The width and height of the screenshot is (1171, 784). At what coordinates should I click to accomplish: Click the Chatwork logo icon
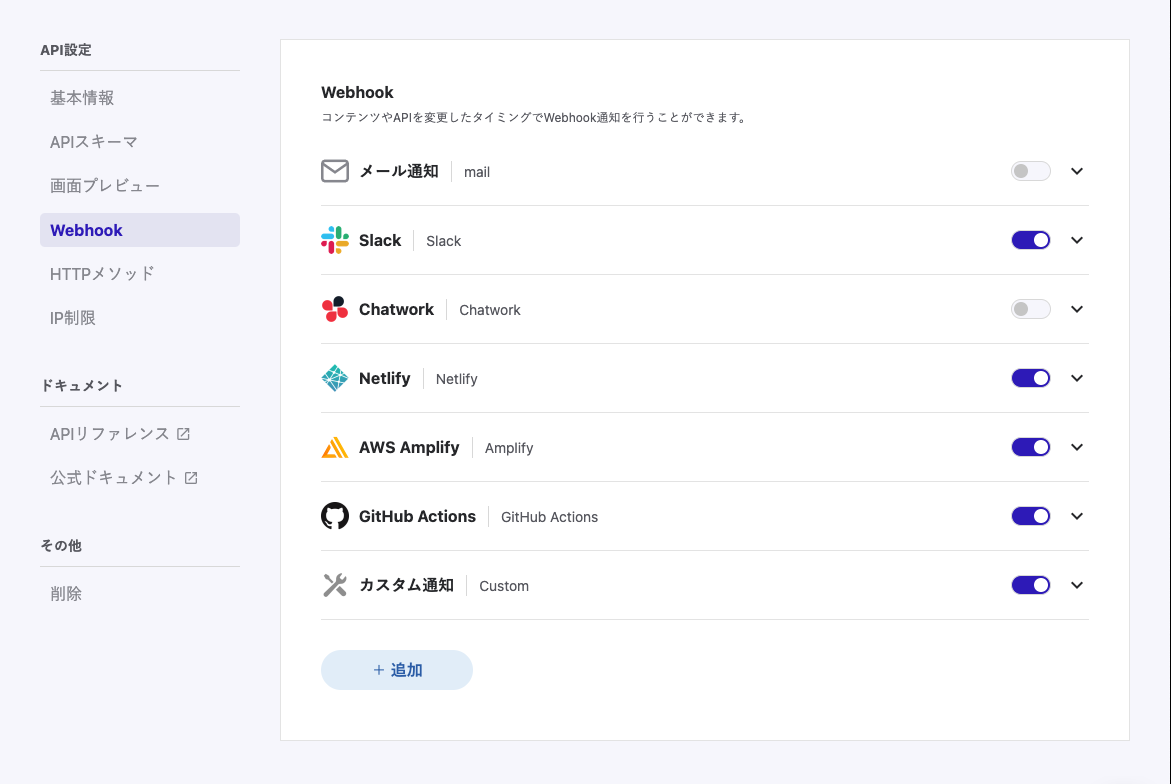pyautogui.click(x=335, y=309)
